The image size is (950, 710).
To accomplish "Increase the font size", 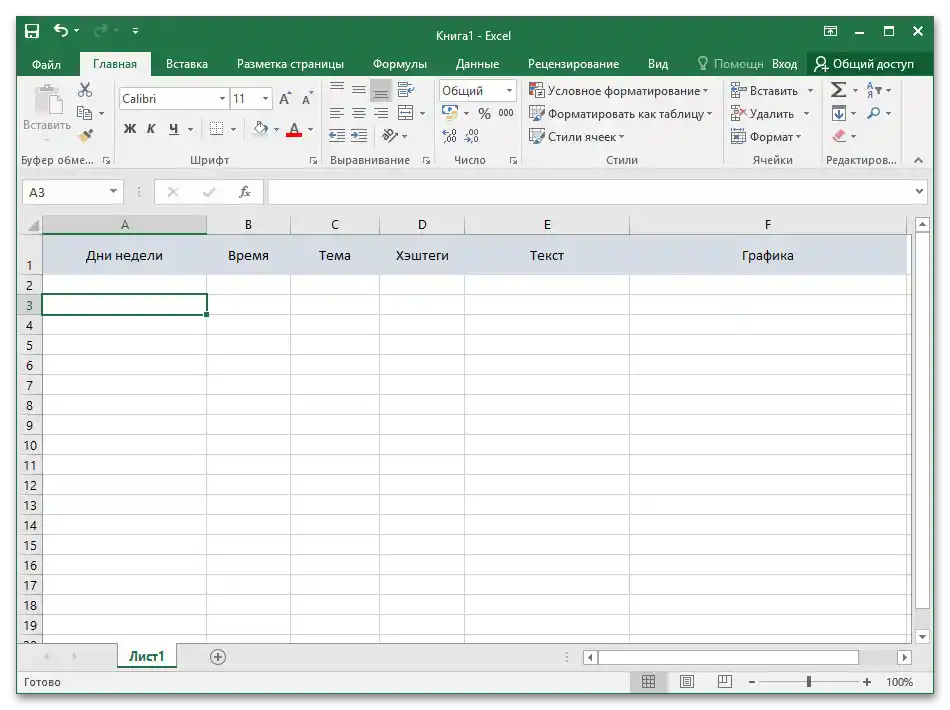I will 285,99.
